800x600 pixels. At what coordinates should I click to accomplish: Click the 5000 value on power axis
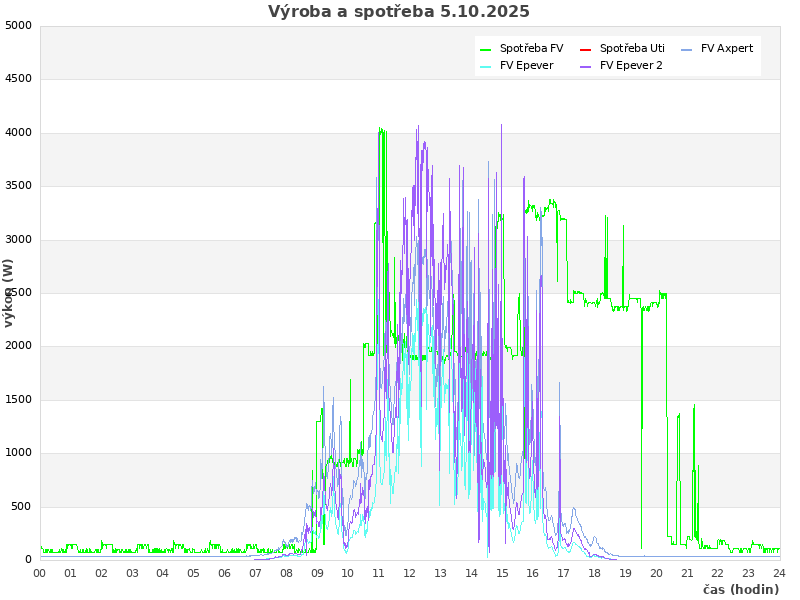(18, 25)
